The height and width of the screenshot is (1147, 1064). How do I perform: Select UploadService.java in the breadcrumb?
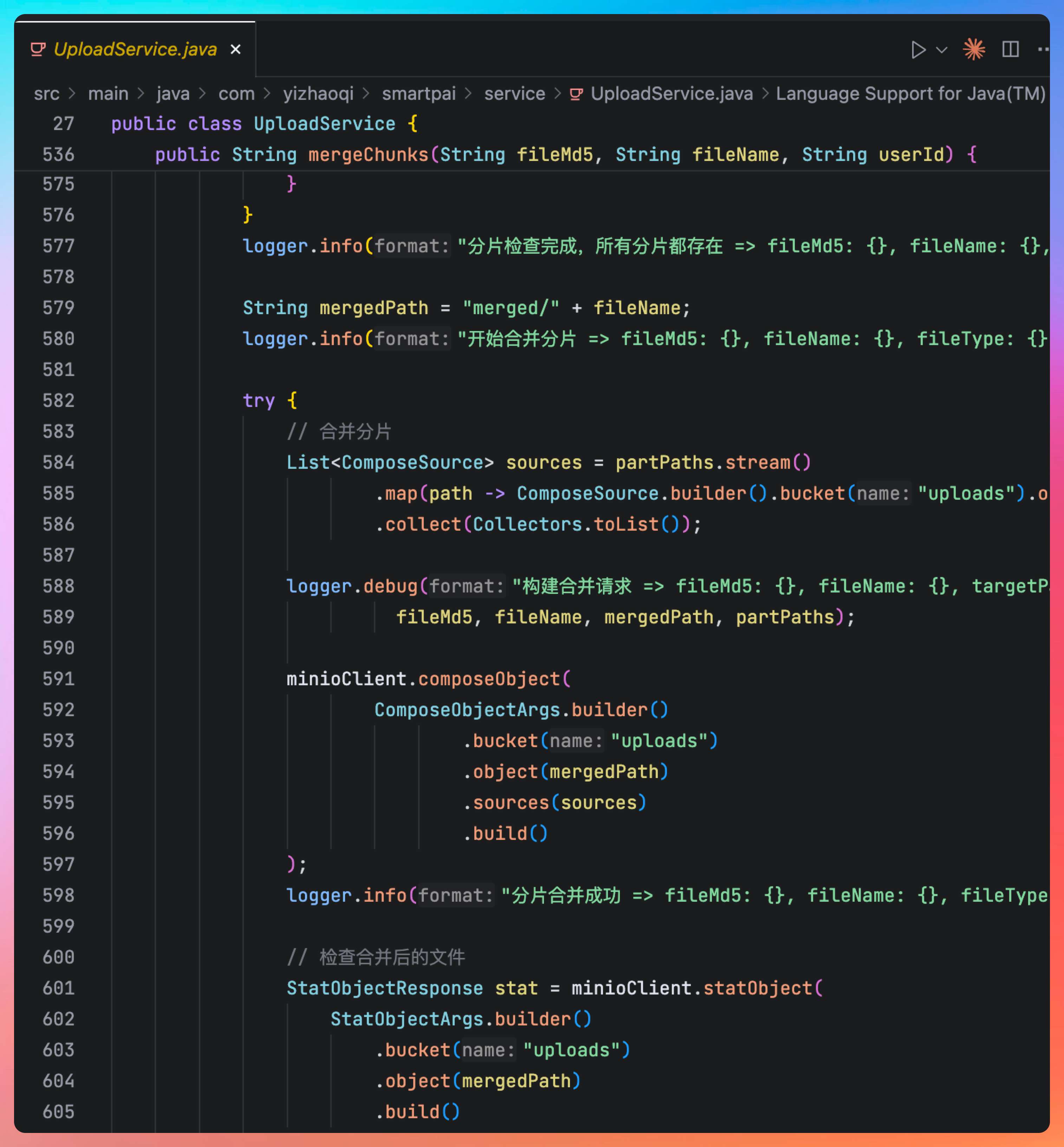pos(672,94)
